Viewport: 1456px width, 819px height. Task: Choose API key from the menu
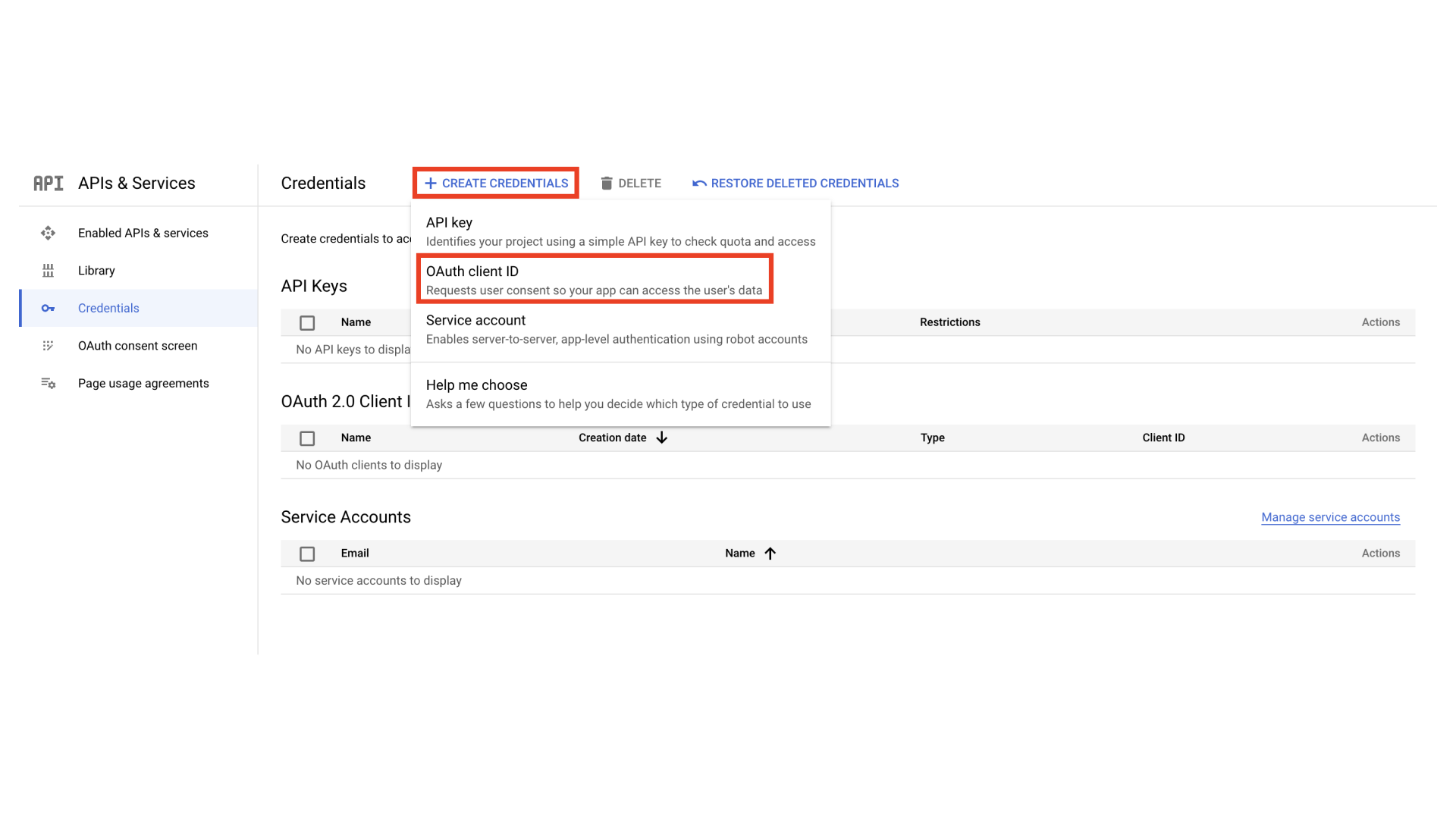pyautogui.click(x=620, y=231)
